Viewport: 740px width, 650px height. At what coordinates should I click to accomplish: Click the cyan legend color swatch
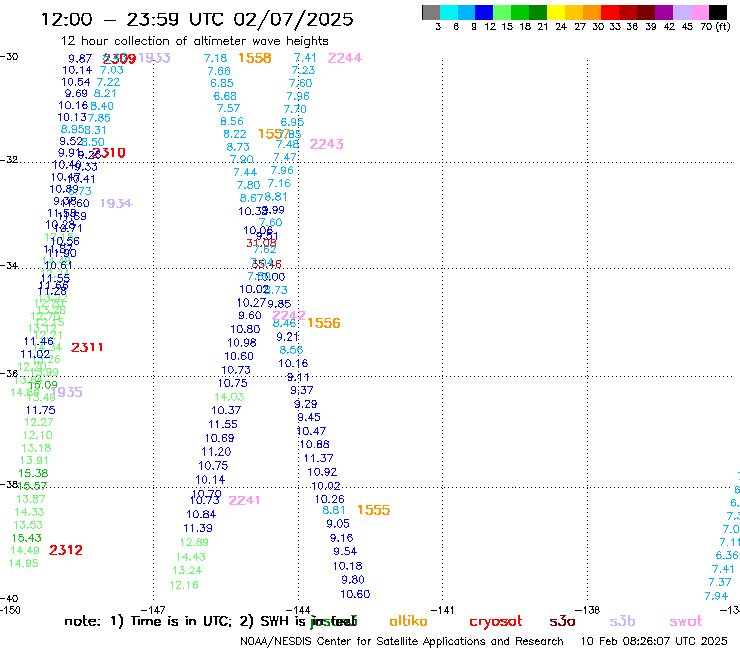coord(449,12)
